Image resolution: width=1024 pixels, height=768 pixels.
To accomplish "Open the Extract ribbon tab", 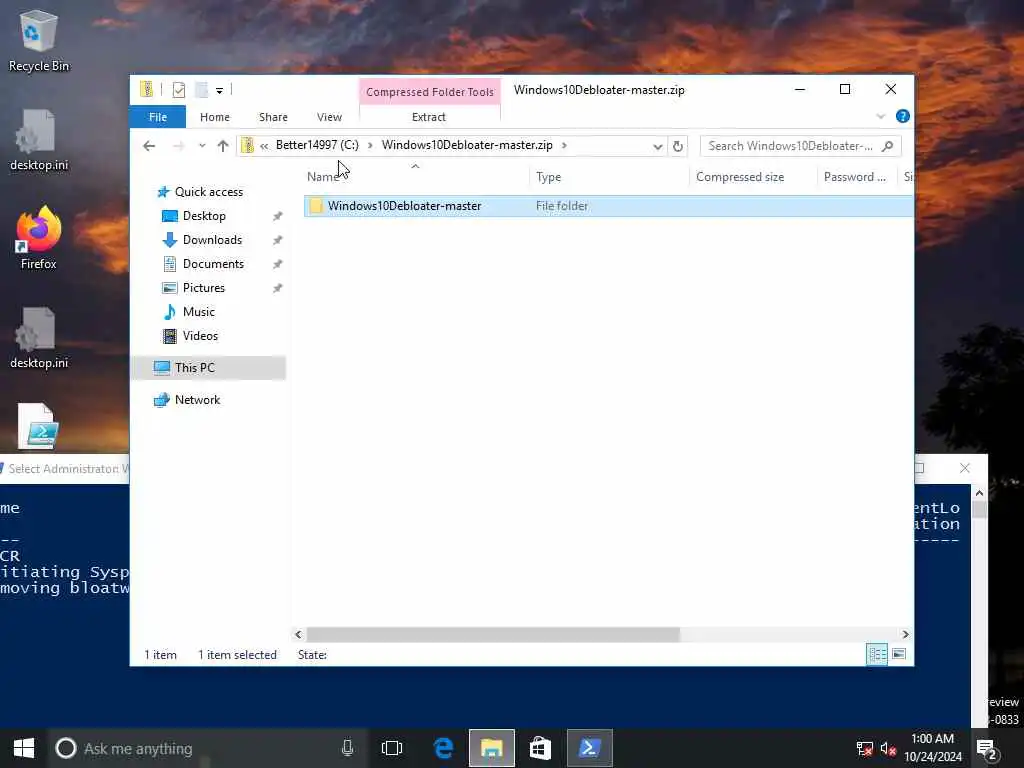I will 428,117.
